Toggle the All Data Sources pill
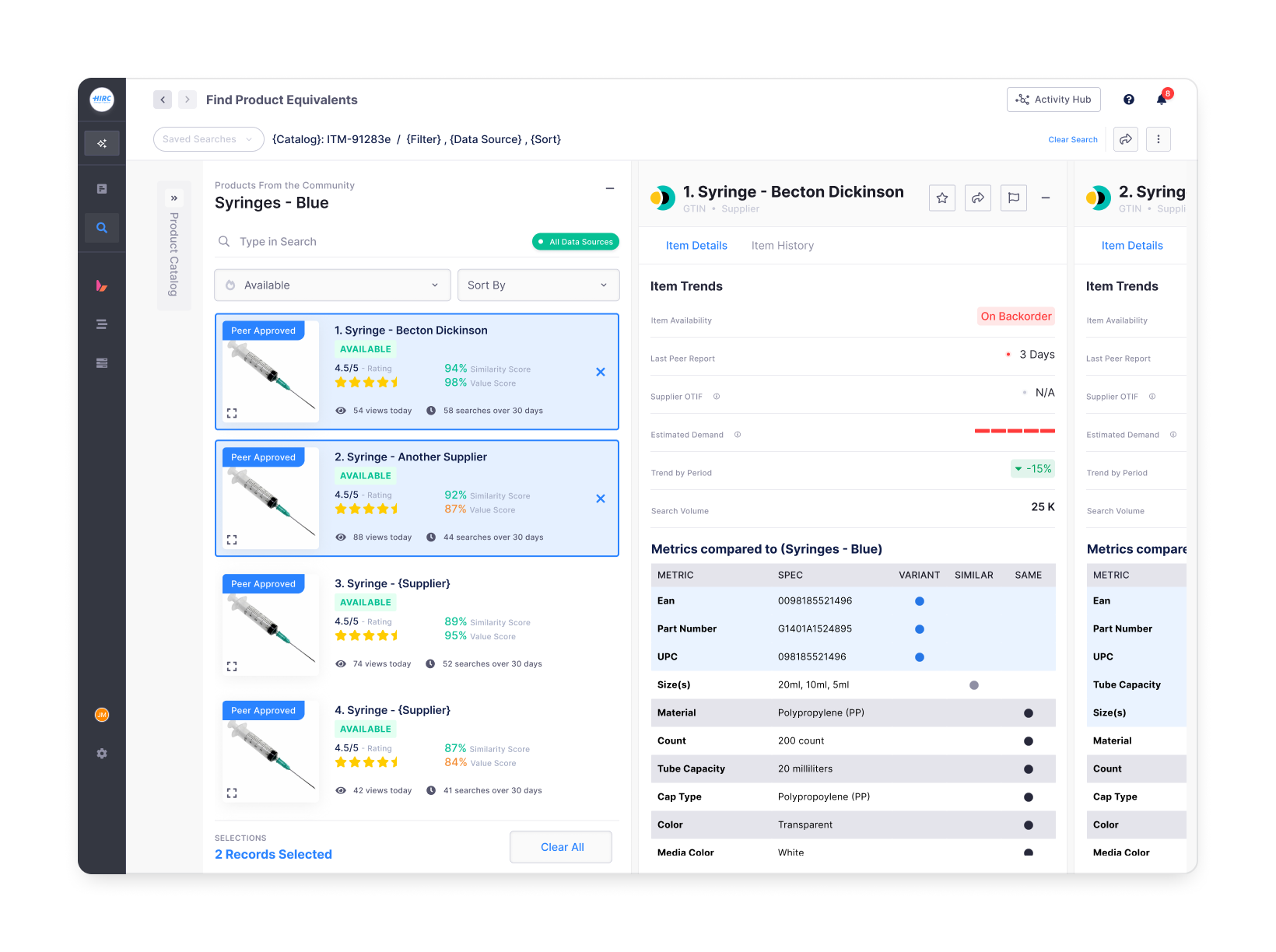The width and height of the screenshot is (1276, 952). pyautogui.click(x=576, y=242)
